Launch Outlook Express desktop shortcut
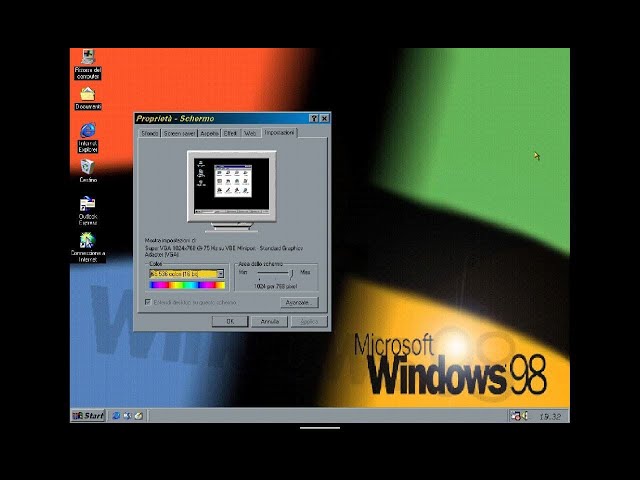 click(x=88, y=211)
